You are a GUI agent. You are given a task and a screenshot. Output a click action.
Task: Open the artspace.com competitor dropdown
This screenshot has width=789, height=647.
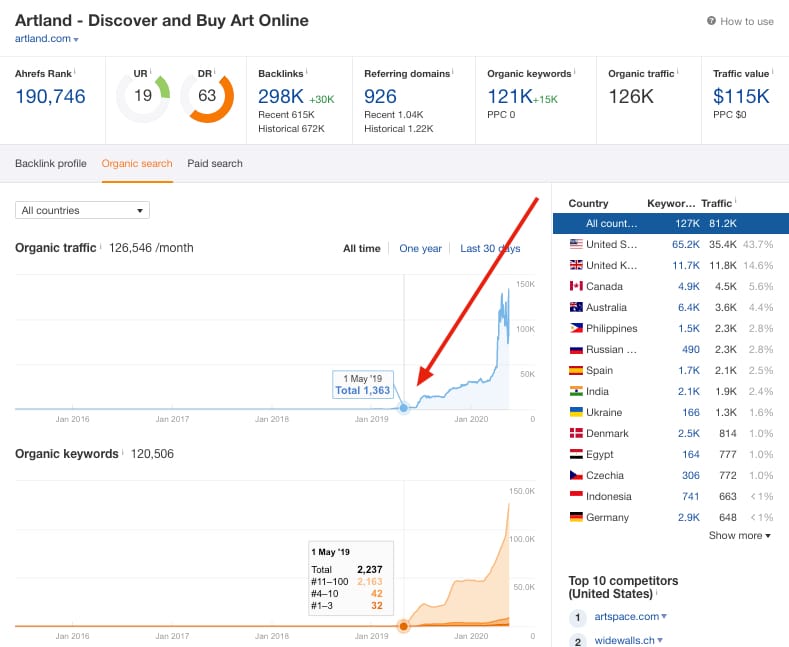click(664, 616)
